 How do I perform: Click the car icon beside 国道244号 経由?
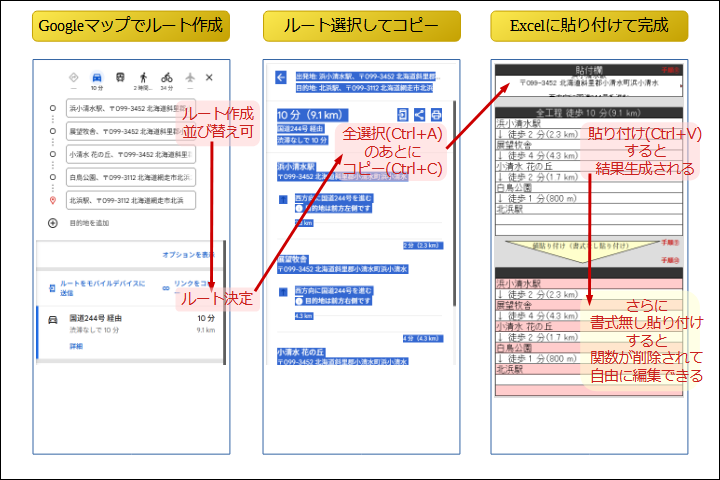(x=53, y=319)
